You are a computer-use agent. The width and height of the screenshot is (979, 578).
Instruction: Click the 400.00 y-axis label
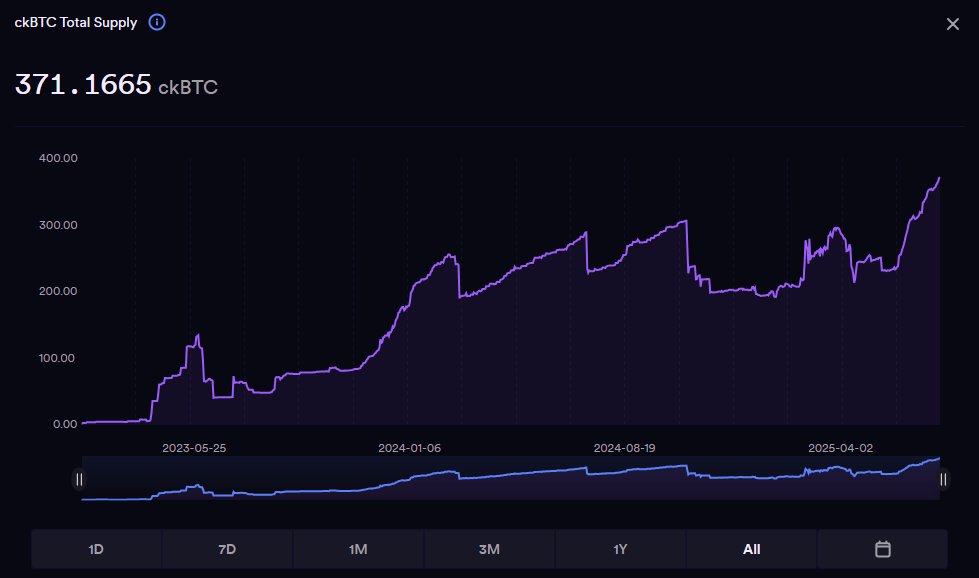point(58,158)
